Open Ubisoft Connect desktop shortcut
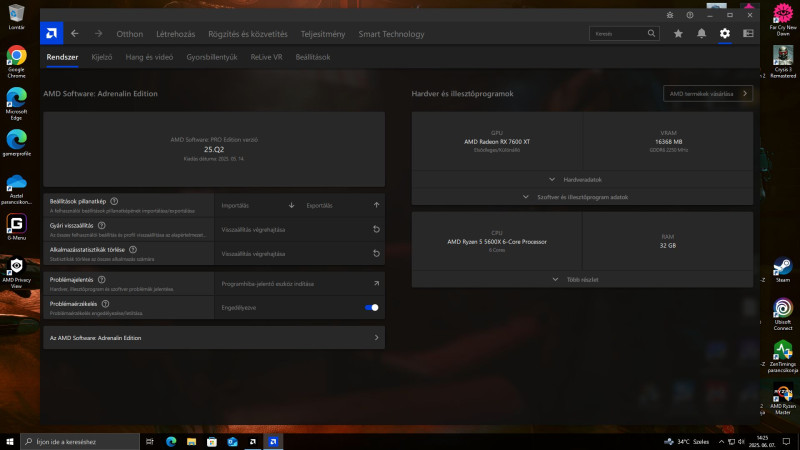The image size is (800, 450). [783, 315]
